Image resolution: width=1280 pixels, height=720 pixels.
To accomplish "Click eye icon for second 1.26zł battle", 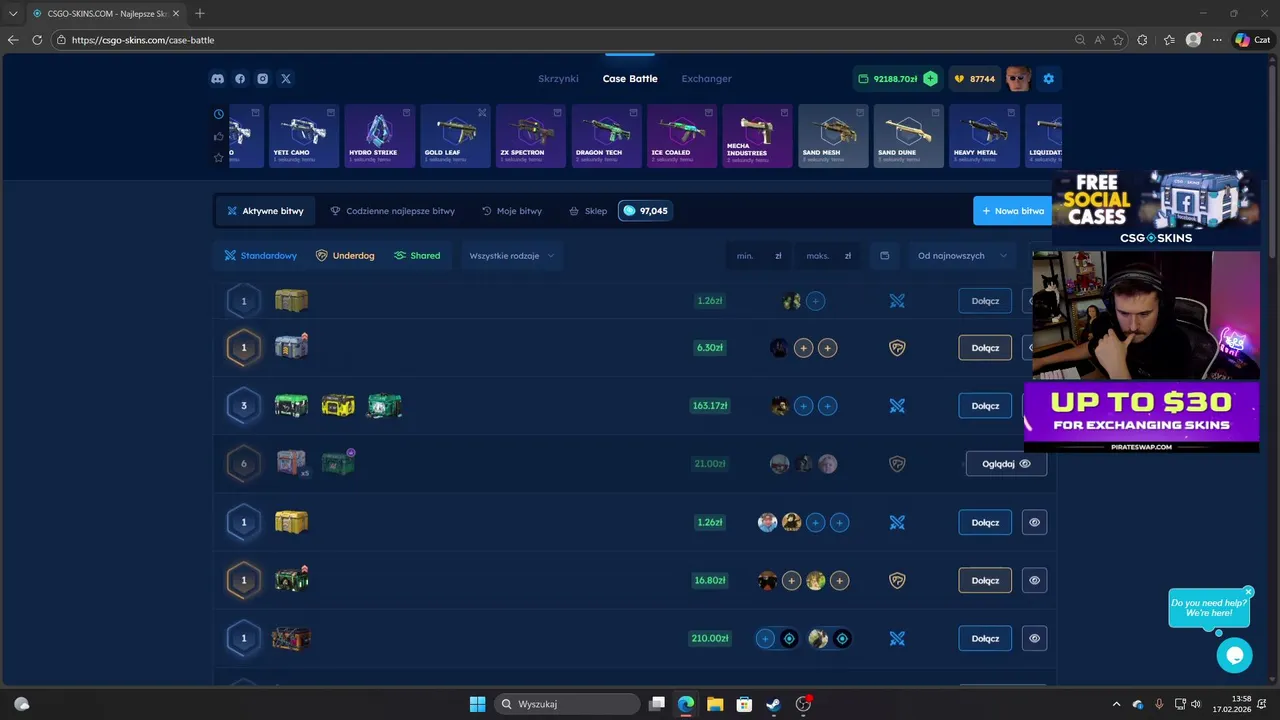I will point(1035,522).
